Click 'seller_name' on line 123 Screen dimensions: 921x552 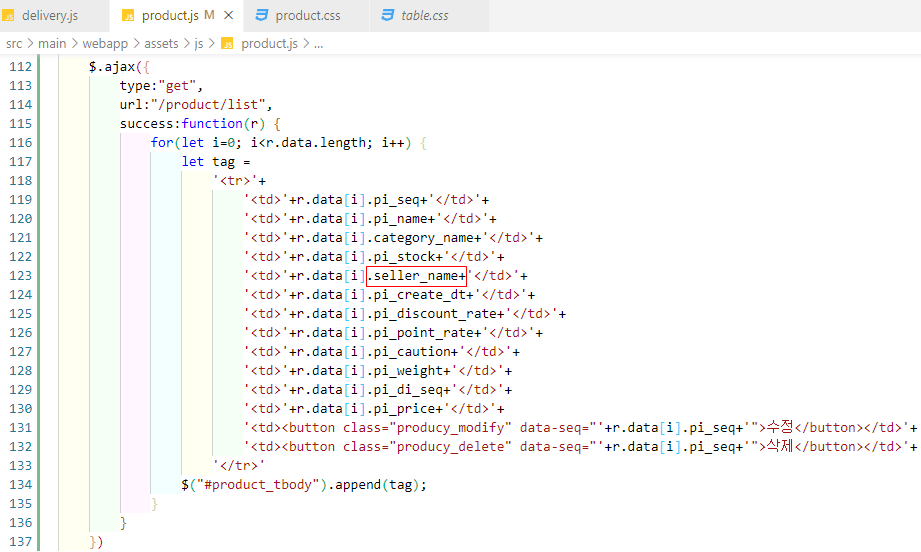point(416,276)
